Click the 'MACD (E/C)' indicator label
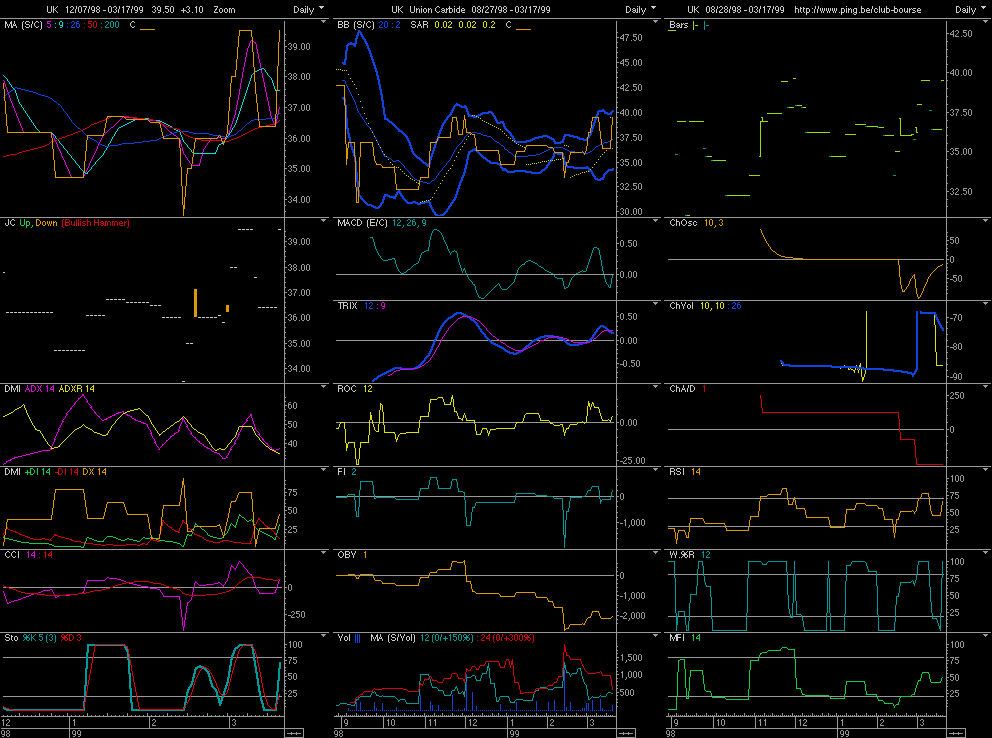 362,223
